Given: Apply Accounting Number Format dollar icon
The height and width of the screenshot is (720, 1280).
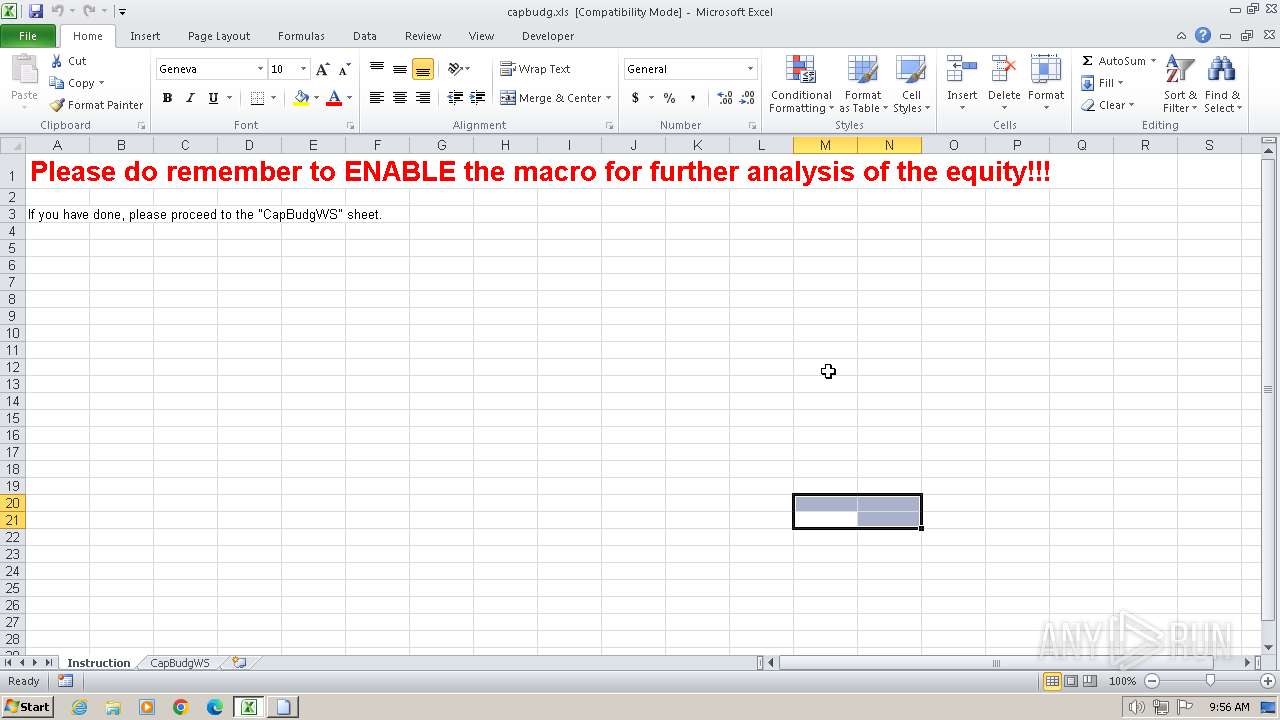Looking at the screenshot, I should tap(635, 98).
